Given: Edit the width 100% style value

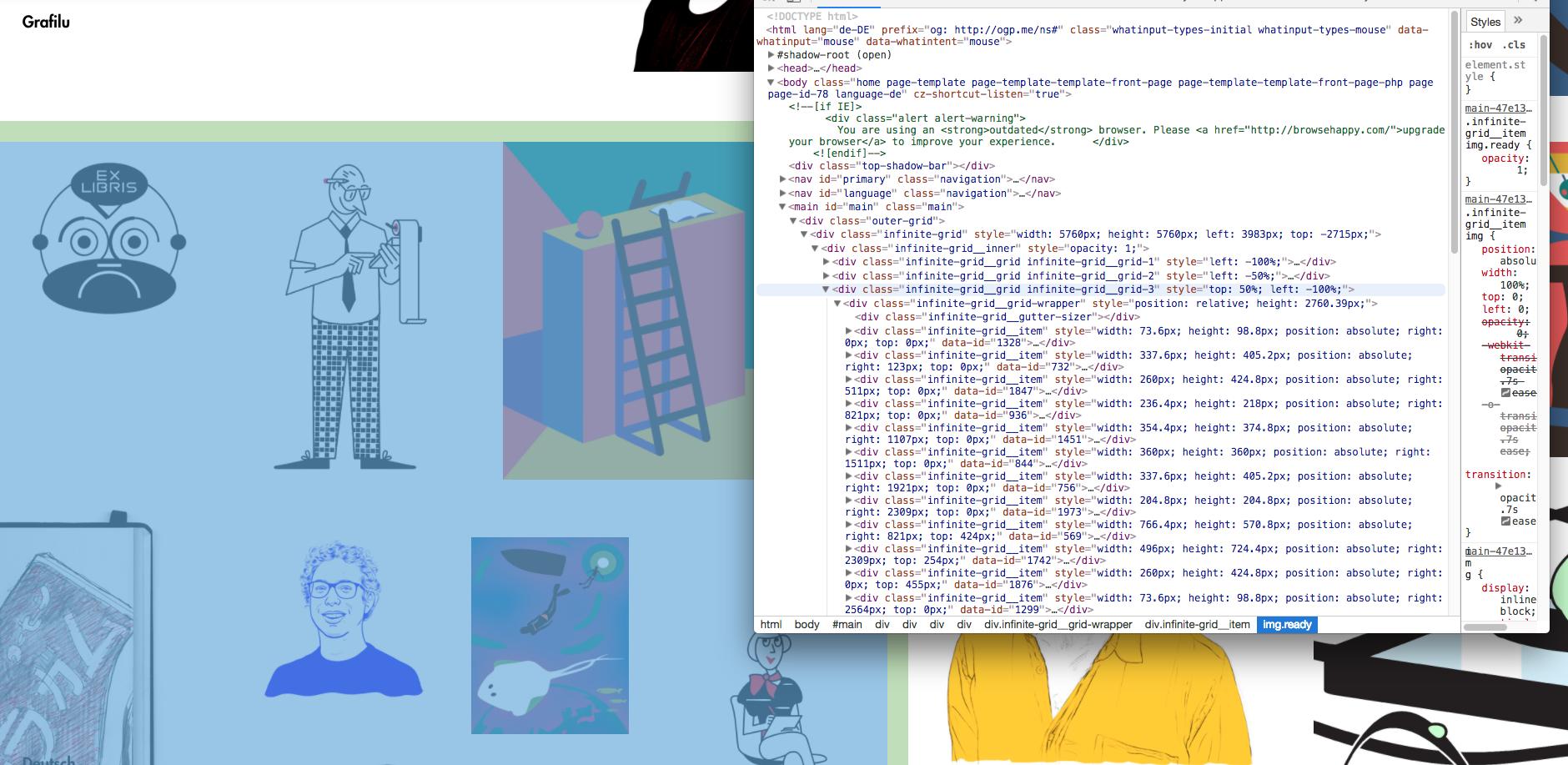Looking at the screenshot, I should point(1515,285).
